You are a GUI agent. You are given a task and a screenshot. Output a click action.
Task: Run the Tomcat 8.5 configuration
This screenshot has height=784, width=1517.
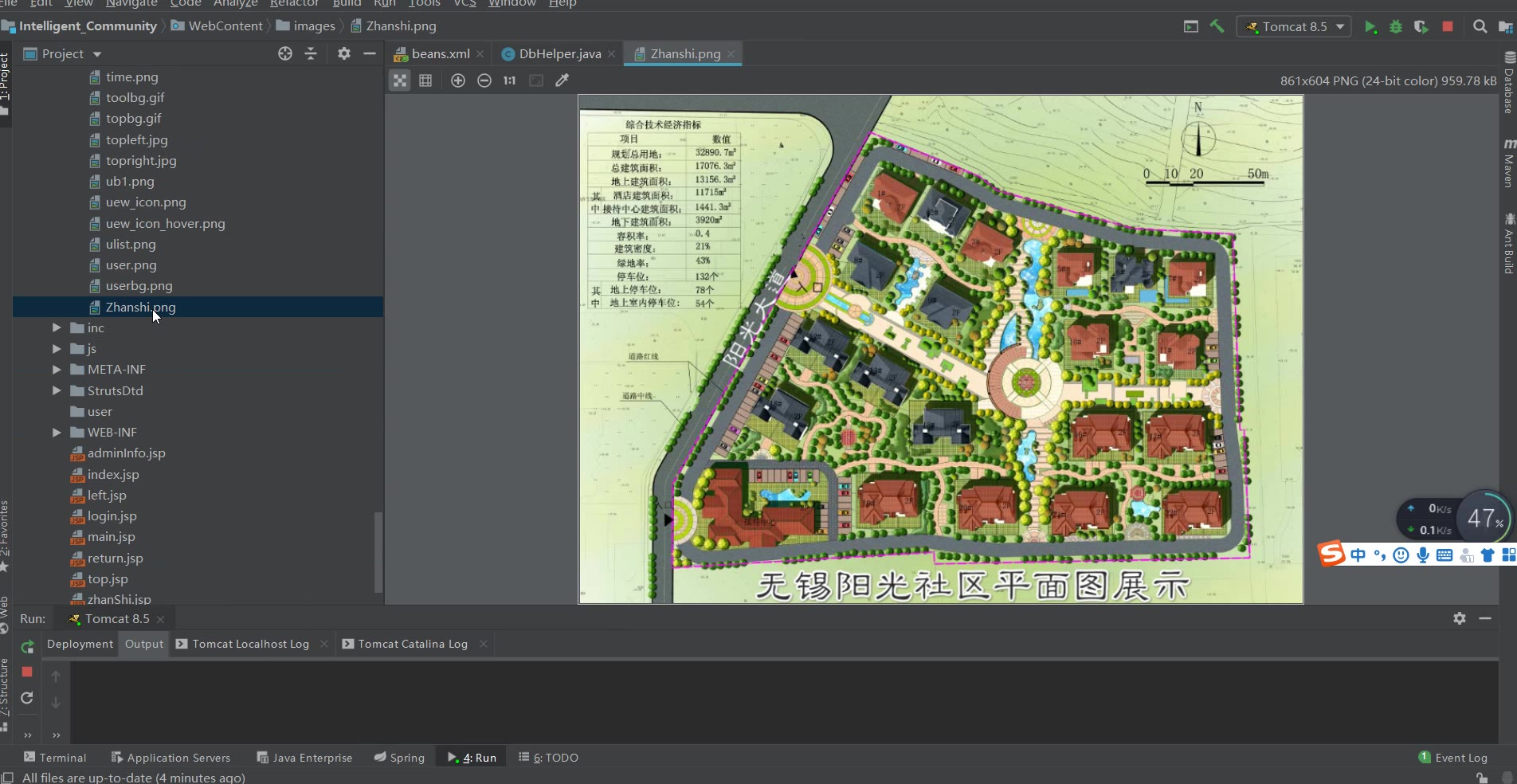pos(1370,26)
